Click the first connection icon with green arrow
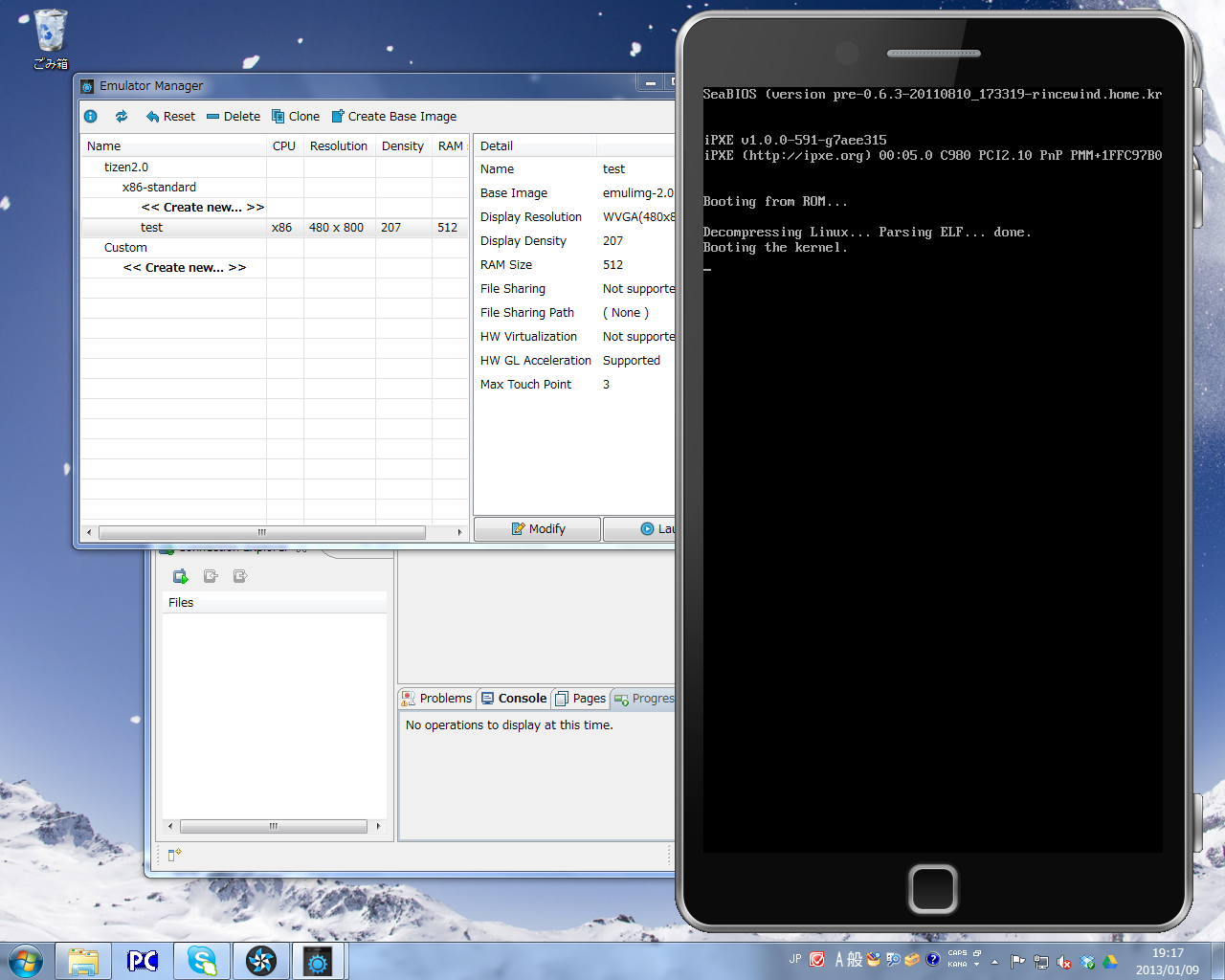 click(x=180, y=576)
